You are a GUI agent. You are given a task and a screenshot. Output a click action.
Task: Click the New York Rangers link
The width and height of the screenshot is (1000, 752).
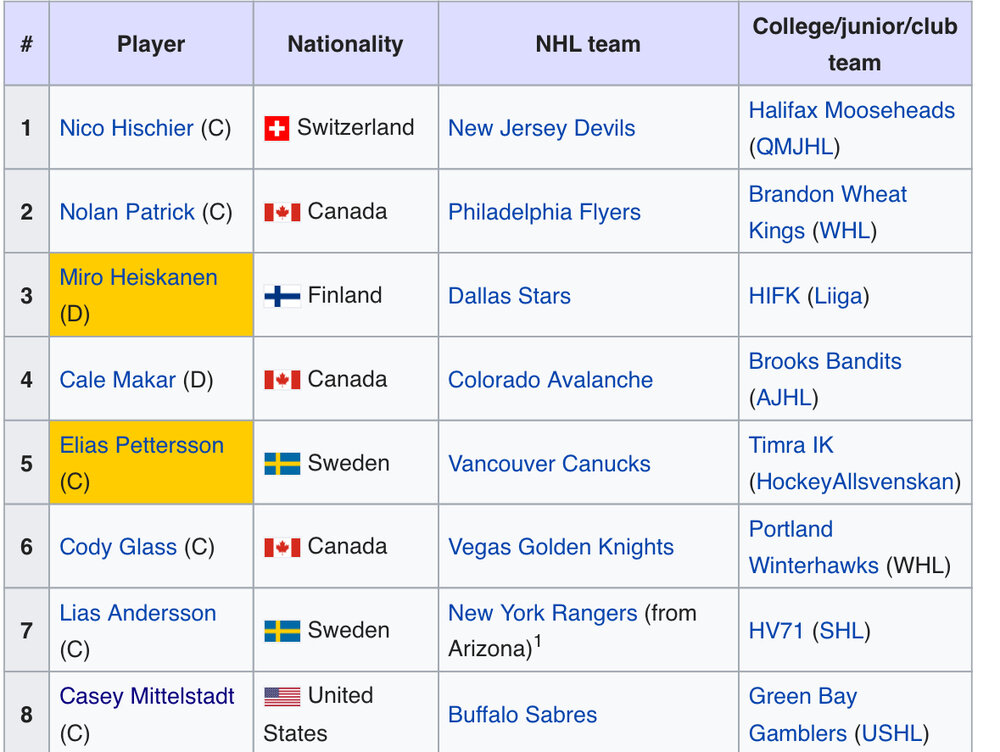543,613
